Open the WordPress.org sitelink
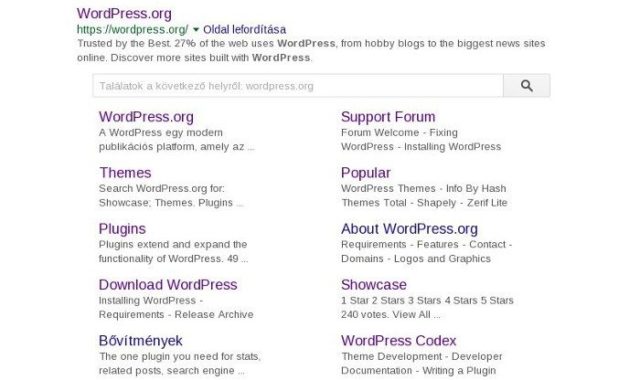Image resolution: width=640 pixels, height=380 pixels. tap(146, 117)
